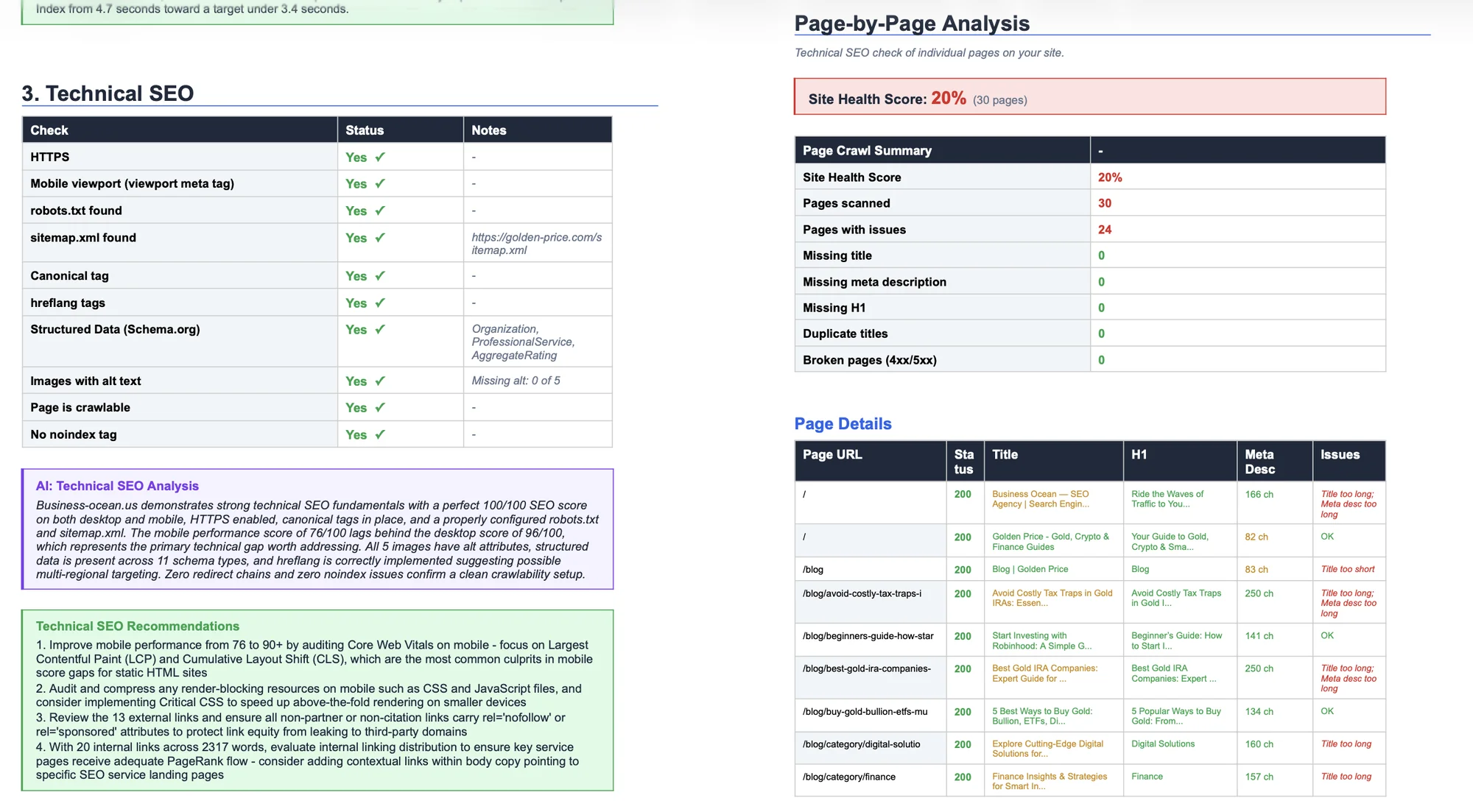Image resolution: width=1473 pixels, height=812 pixels.
Task: Click the checkmark in the hreflang tags row
Action: pos(380,303)
